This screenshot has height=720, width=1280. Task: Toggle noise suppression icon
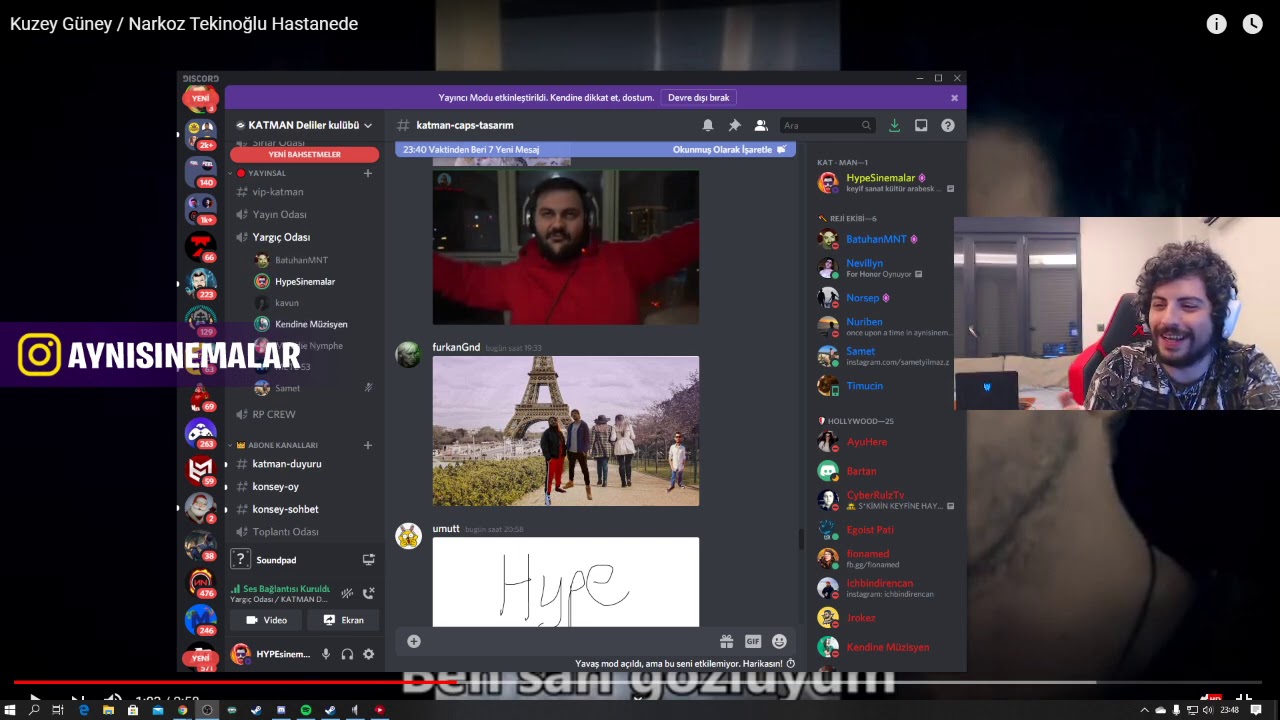tap(347, 593)
